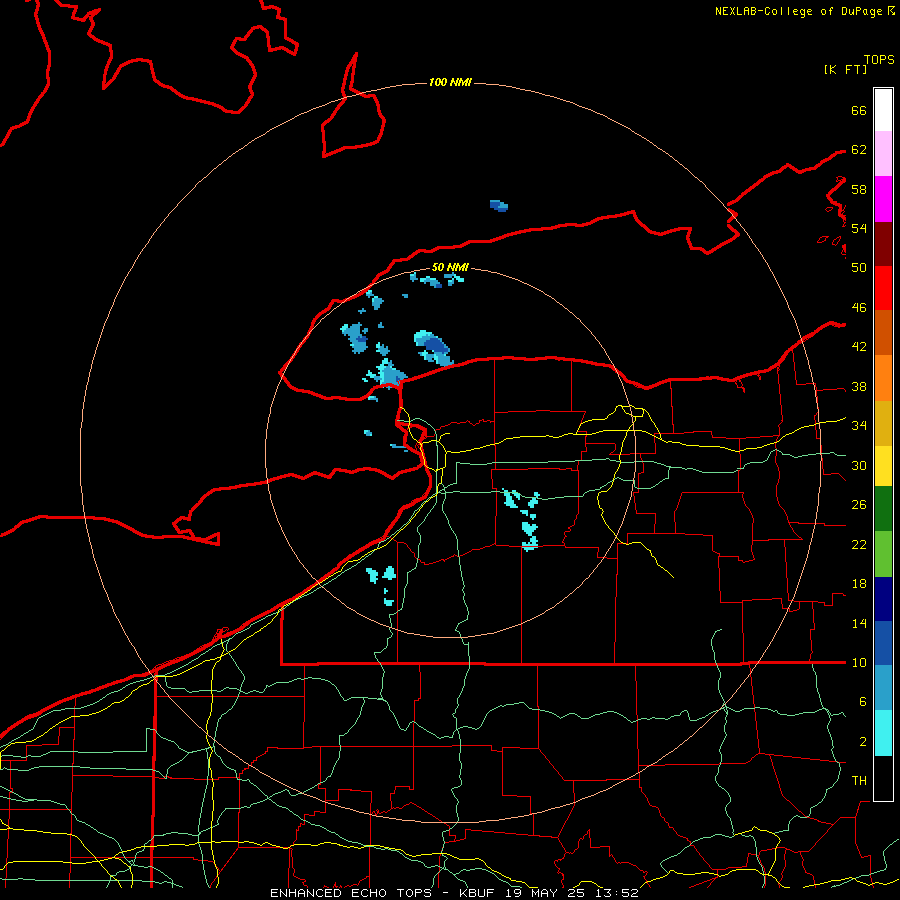Click the 22 legend value
Image resolution: width=900 pixels, height=900 pixels.
[x=859, y=544]
